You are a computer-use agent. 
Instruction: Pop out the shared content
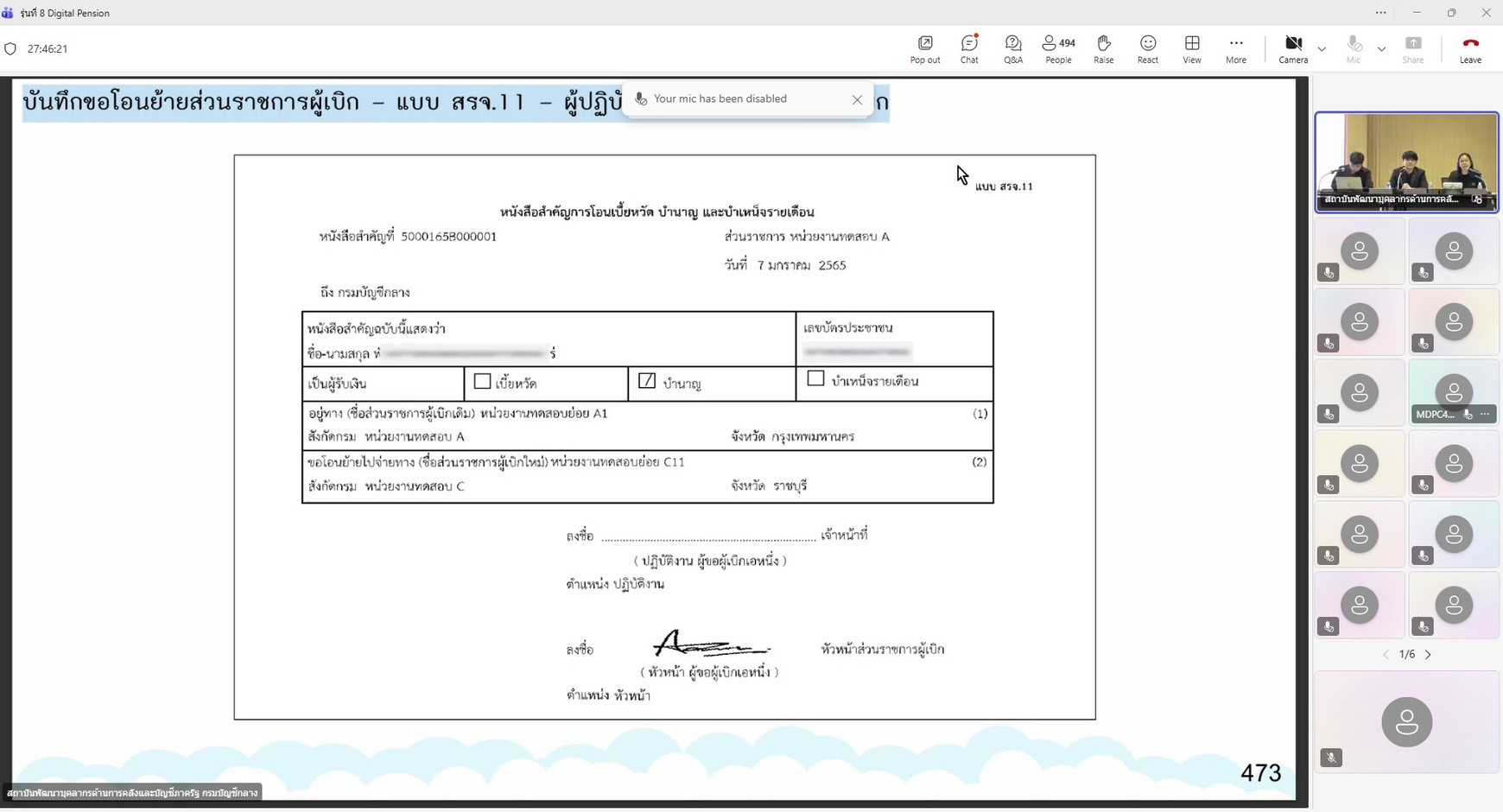pos(925,48)
